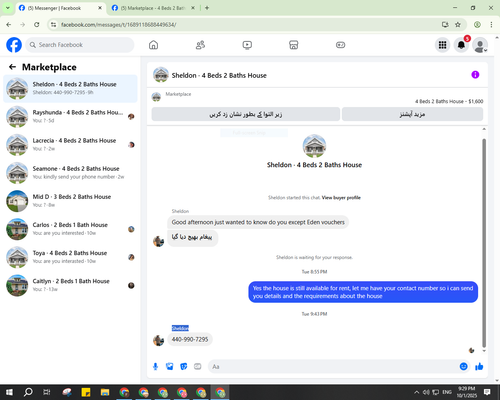Click the 440-990-7295 message bubble
Screen dimensions: 500x400
190,339
